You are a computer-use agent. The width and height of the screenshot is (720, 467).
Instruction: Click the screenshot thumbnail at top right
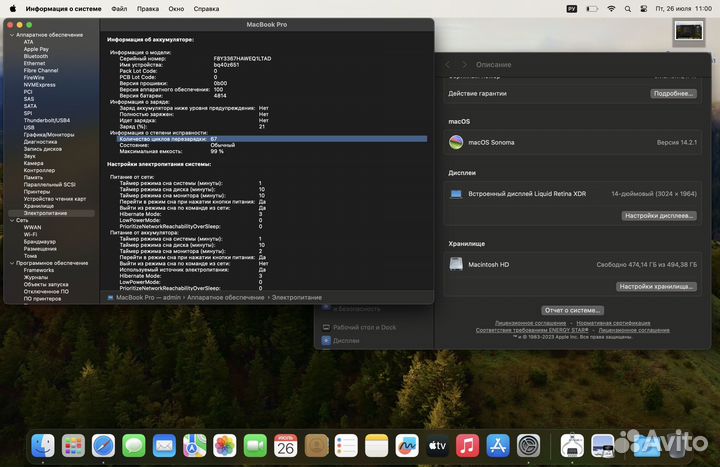(688, 32)
